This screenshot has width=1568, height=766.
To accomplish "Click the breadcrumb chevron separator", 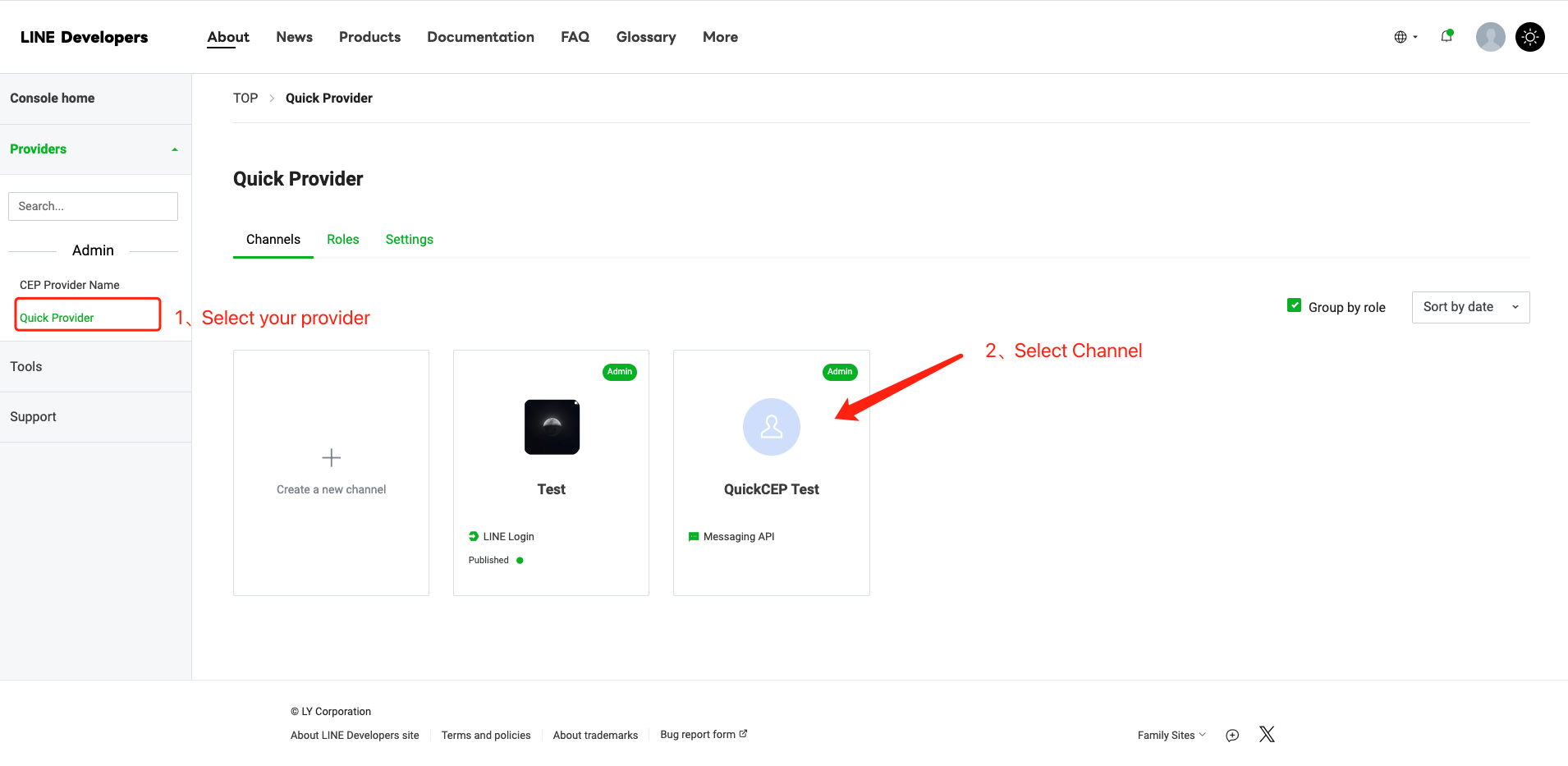I will click(x=272, y=99).
